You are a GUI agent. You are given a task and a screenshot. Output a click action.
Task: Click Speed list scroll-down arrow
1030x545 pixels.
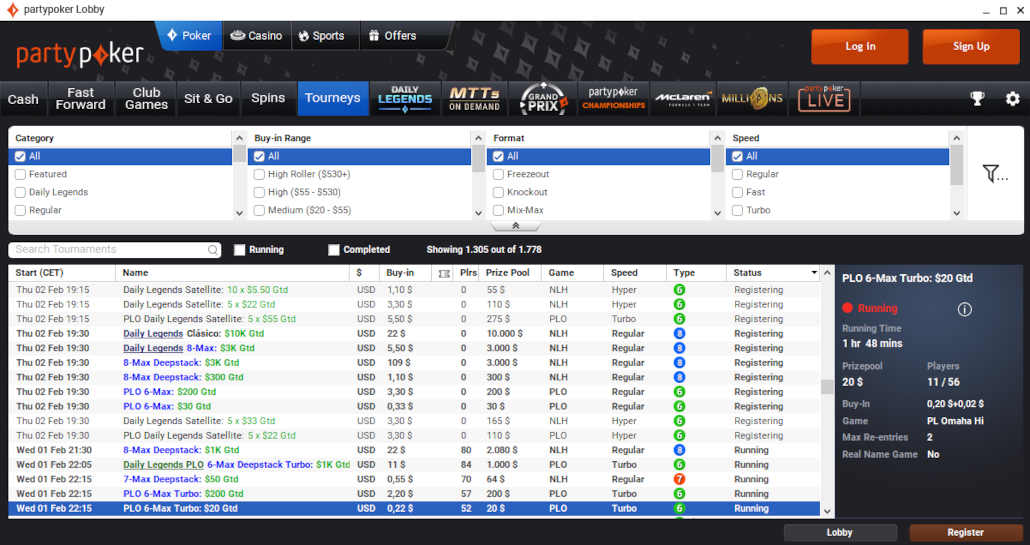(x=956, y=213)
